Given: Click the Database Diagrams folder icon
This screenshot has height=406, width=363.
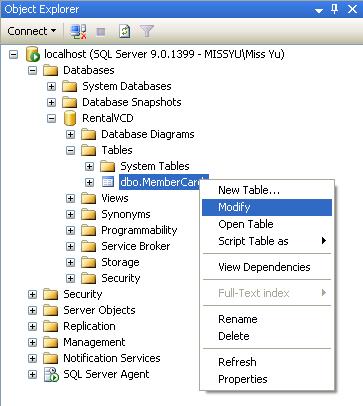Looking at the screenshot, I should 89,134.
